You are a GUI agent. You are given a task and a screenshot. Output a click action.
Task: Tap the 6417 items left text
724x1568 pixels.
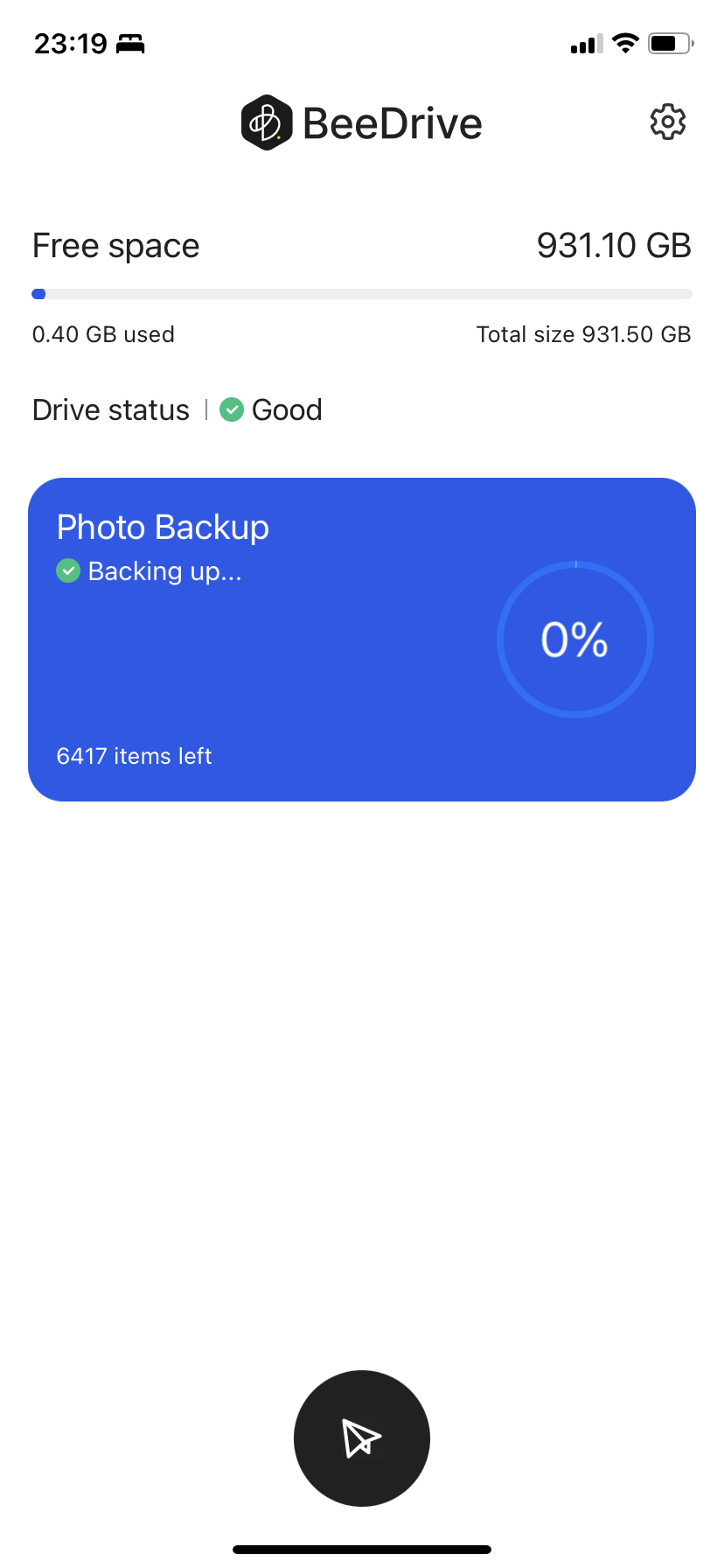[x=134, y=756]
